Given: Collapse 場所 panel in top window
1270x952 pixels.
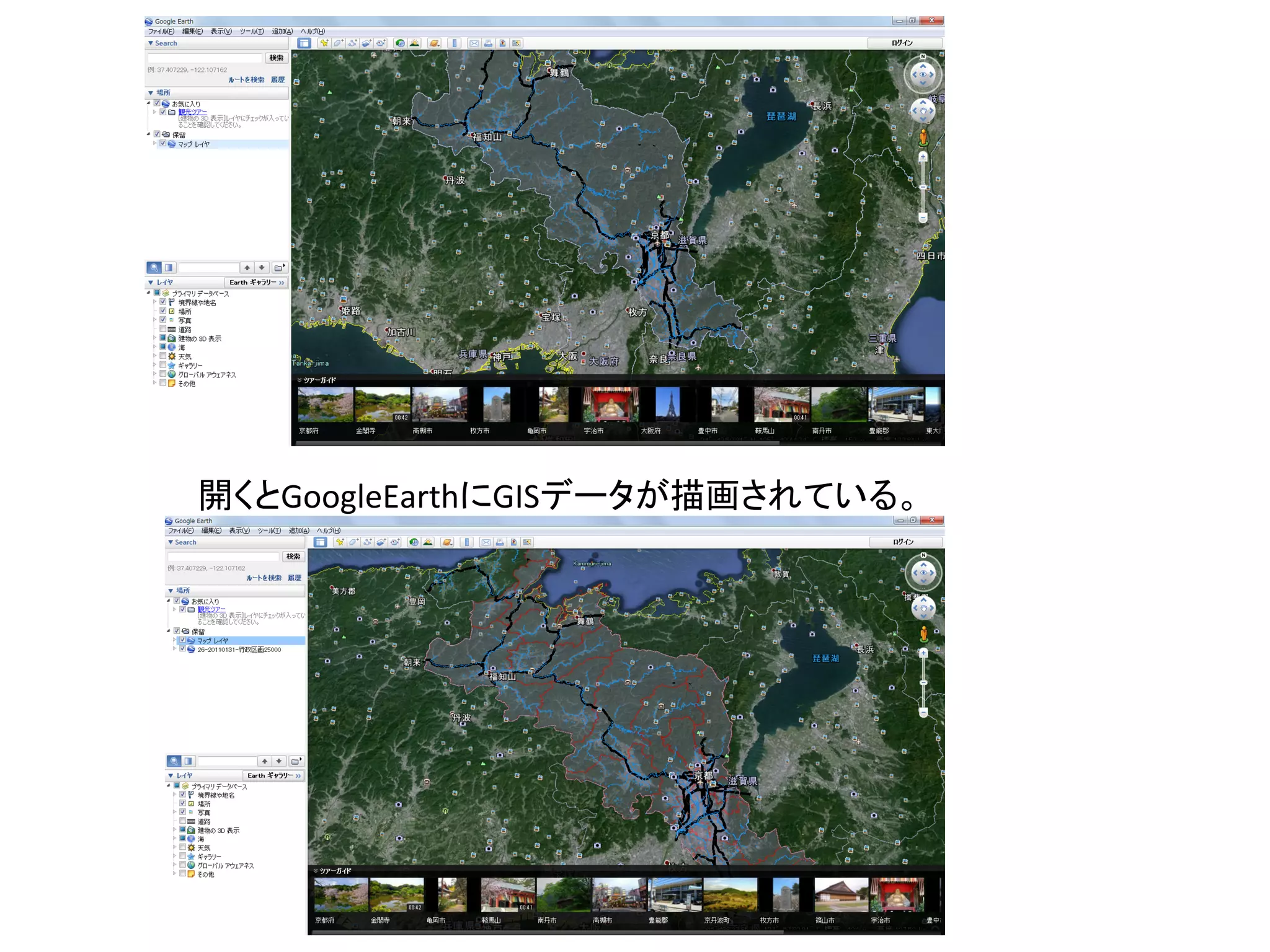Looking at the screenshot, I should point(151,93).
